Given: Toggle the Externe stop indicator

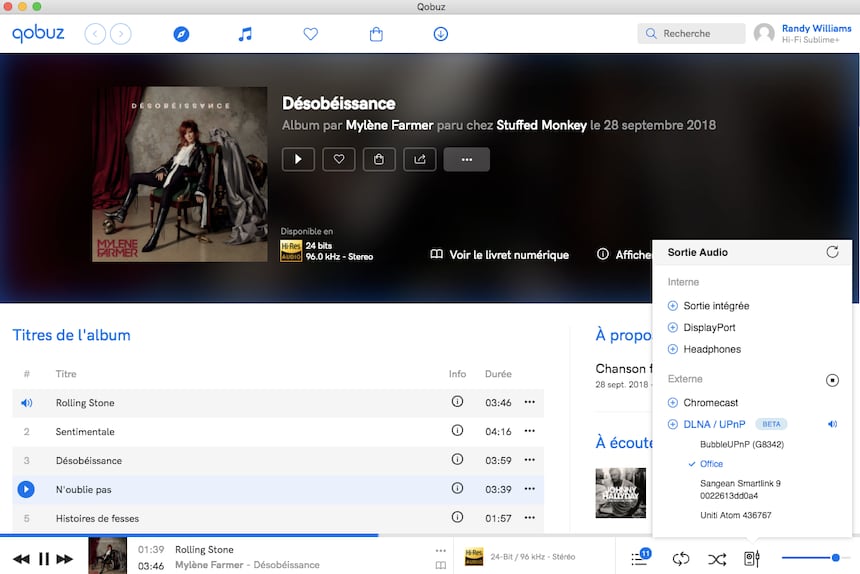Looking at the screenshot, I should tap(832, 380).
